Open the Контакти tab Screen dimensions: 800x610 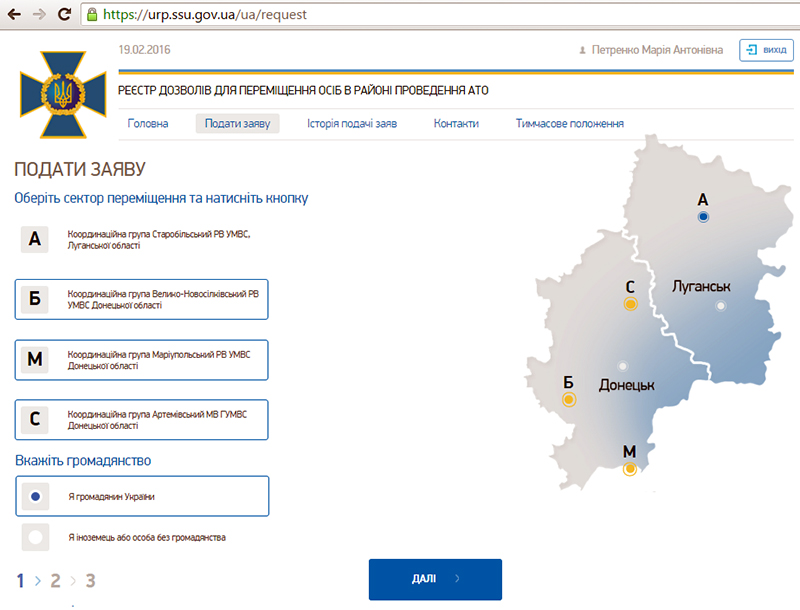coord(456,123)
